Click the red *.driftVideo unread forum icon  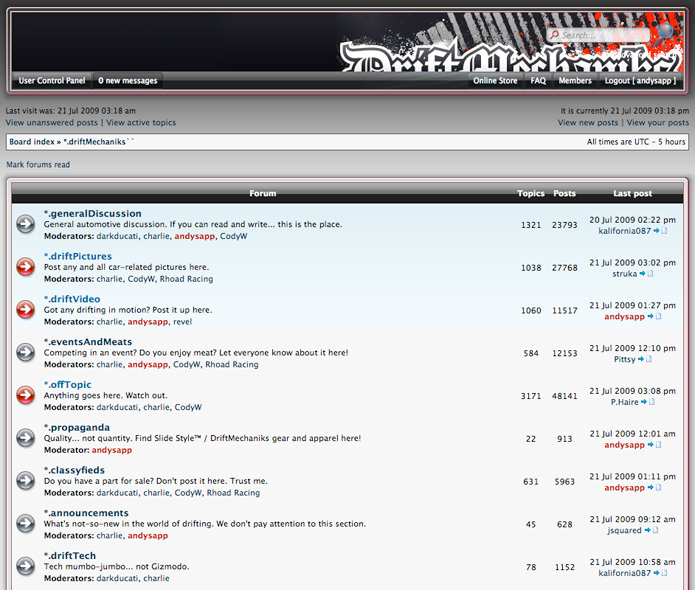pyautogui.click(x=26, y=310)
